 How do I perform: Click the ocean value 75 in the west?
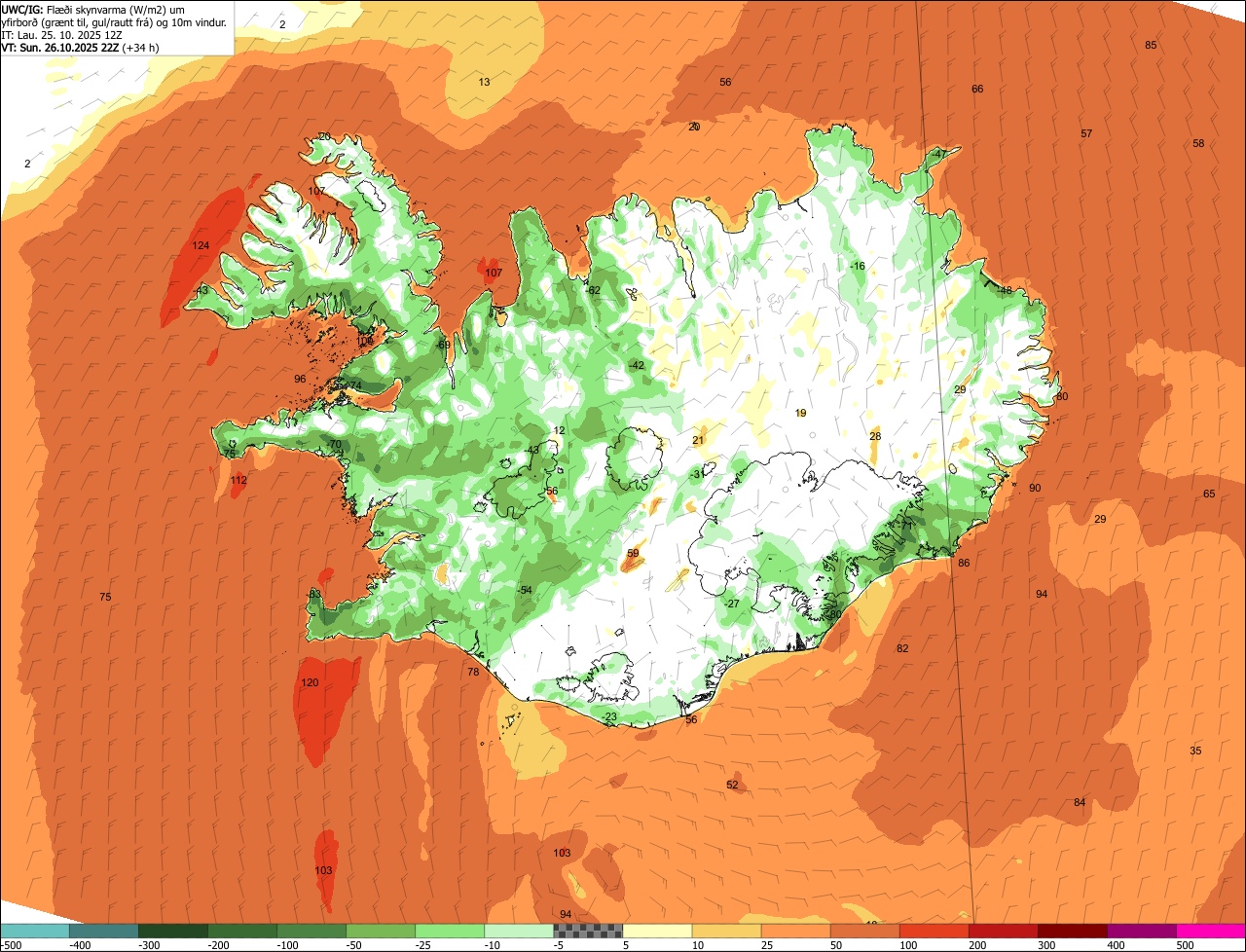point(105,598)
